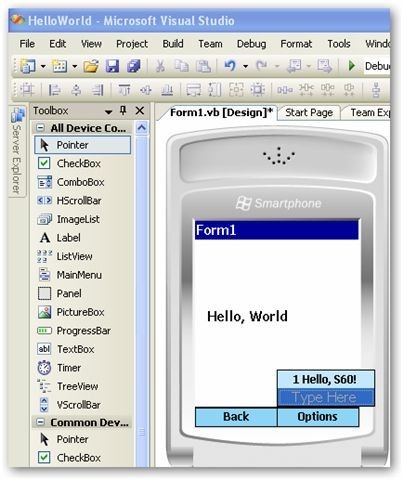Save the file with the floppy icon
This screenshot has width=403, height=480.
coord(112,66)
